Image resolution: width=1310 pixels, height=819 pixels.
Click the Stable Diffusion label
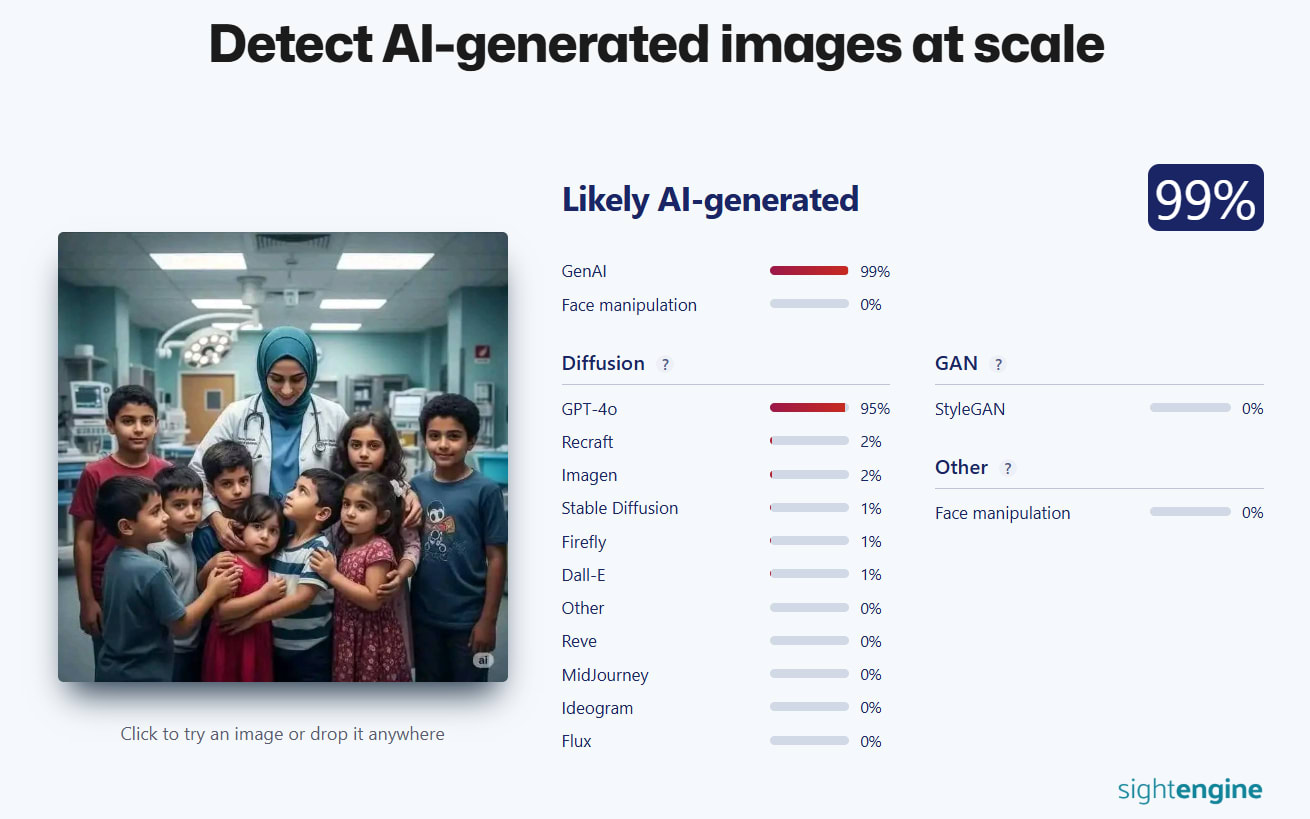pyautogui.click(x=620, y=508)
